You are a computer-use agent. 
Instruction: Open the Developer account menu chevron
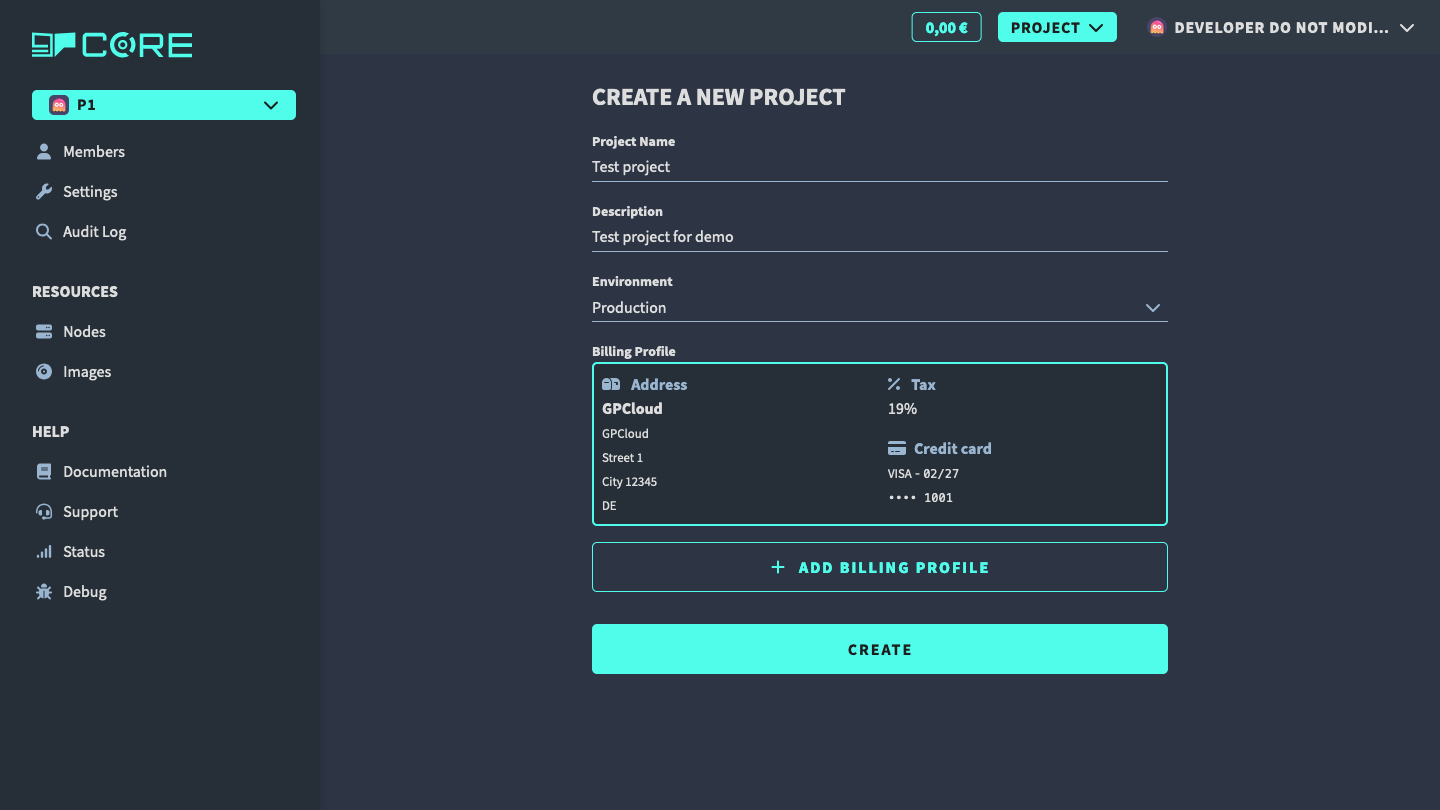pyautogui.click(x=1407, y=28)
